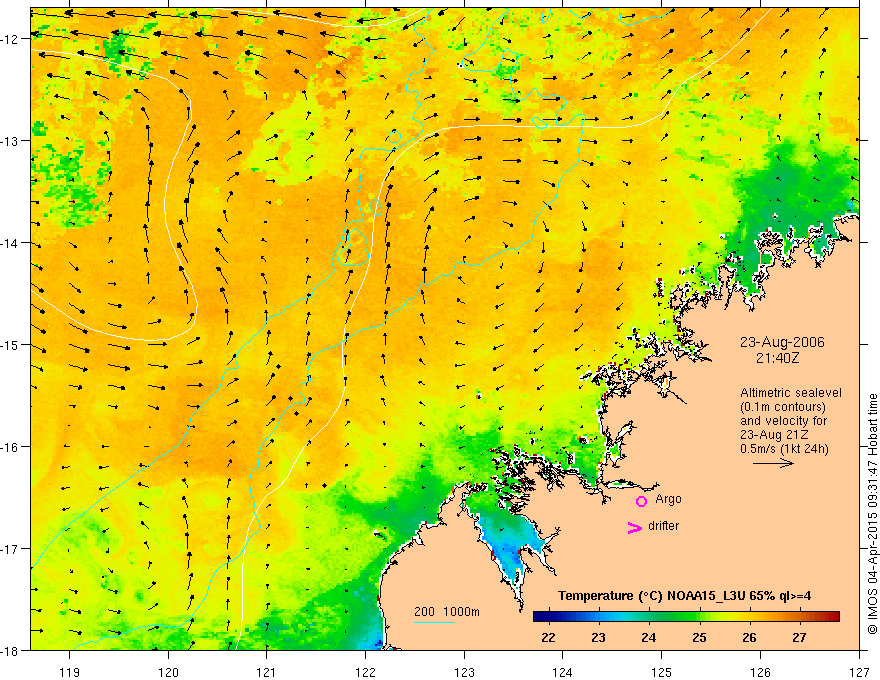
Task: Click the magenta drifter arrowhead legend symbol
Action: pyautogui.click(x=635, y=527)
